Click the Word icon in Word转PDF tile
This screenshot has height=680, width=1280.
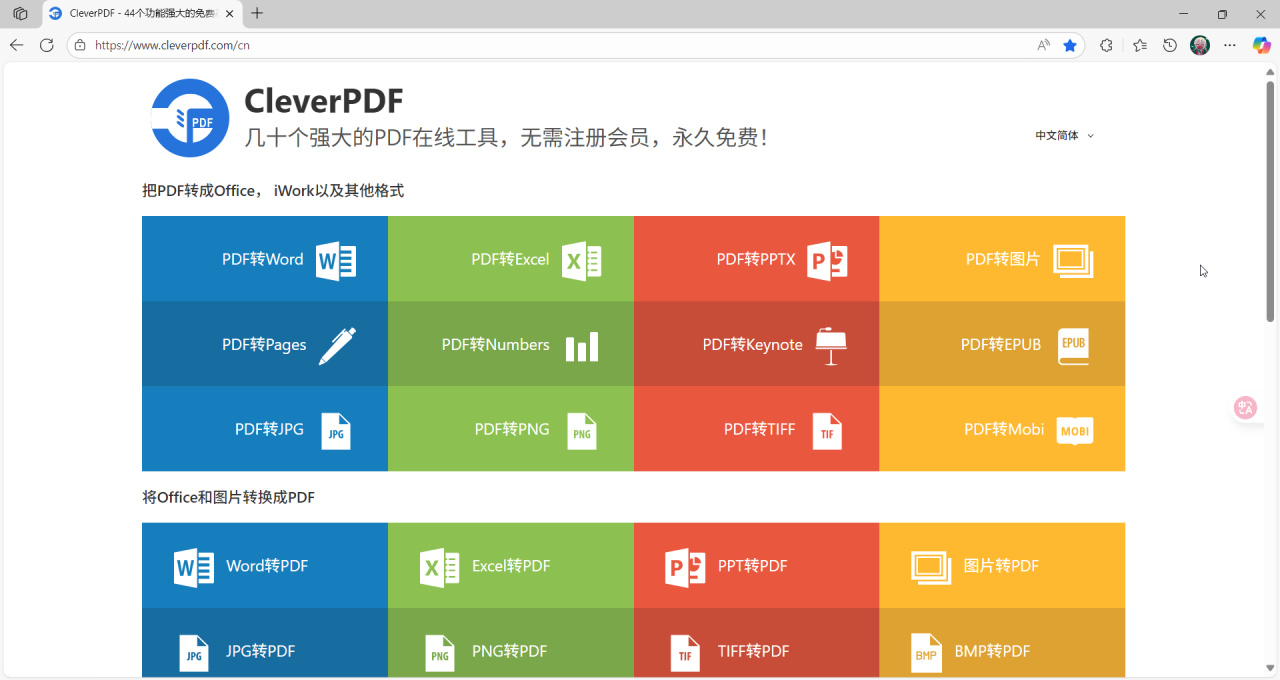click(194, 567)
